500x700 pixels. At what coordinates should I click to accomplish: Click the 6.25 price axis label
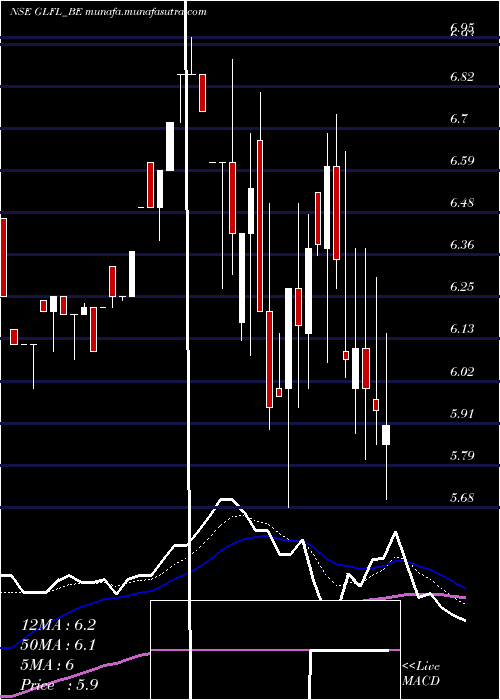click(x=462, y=287)
